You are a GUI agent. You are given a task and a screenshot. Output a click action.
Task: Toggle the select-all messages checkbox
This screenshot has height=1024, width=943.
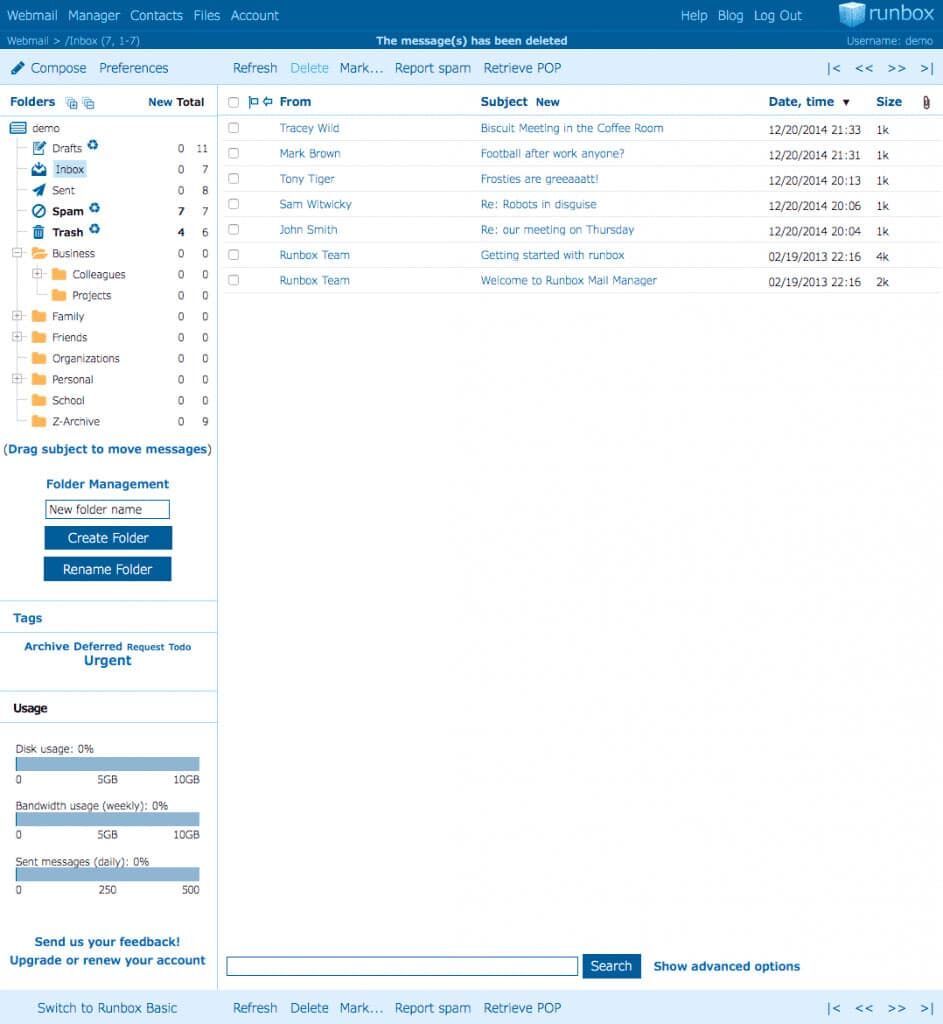coord(233,102)
